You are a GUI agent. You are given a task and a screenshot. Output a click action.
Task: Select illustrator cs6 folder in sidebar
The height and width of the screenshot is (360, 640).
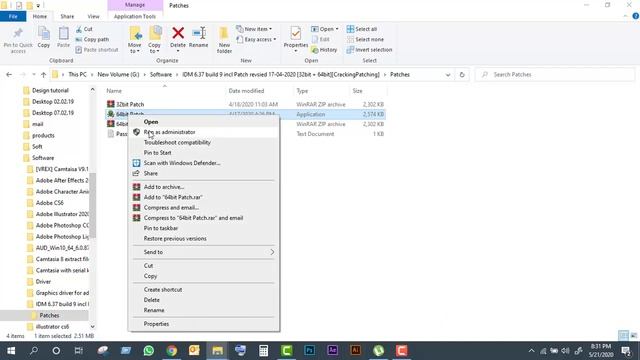pos(52,327)
